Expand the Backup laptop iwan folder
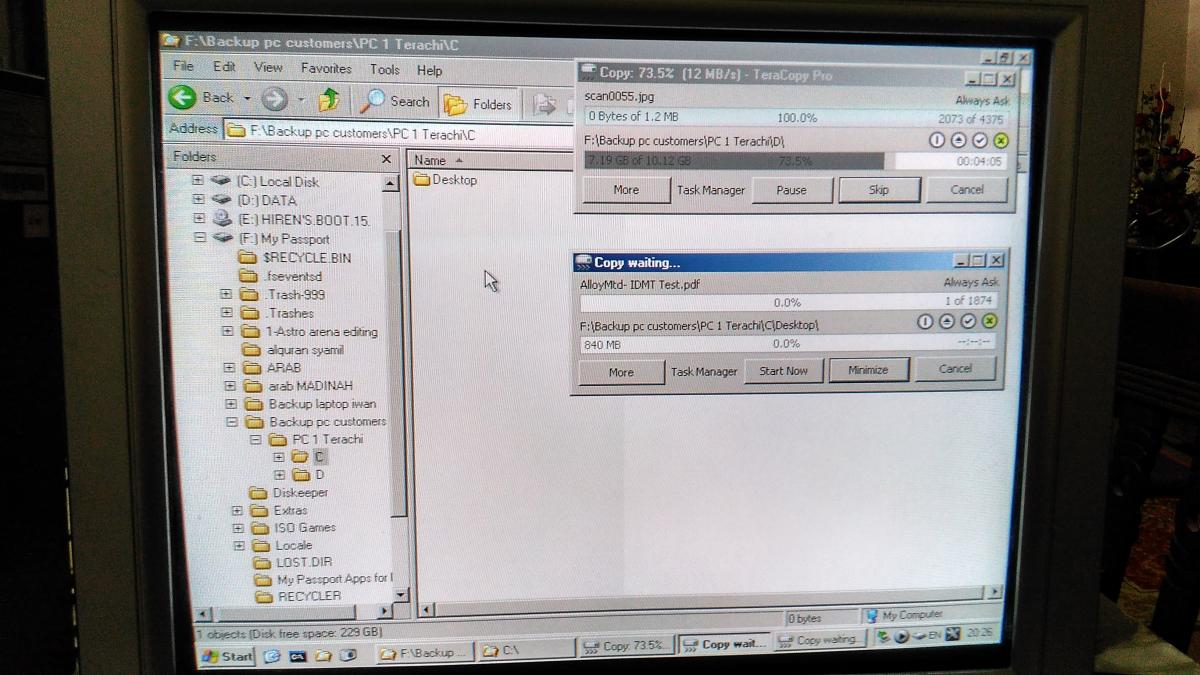 click(230, 404)
